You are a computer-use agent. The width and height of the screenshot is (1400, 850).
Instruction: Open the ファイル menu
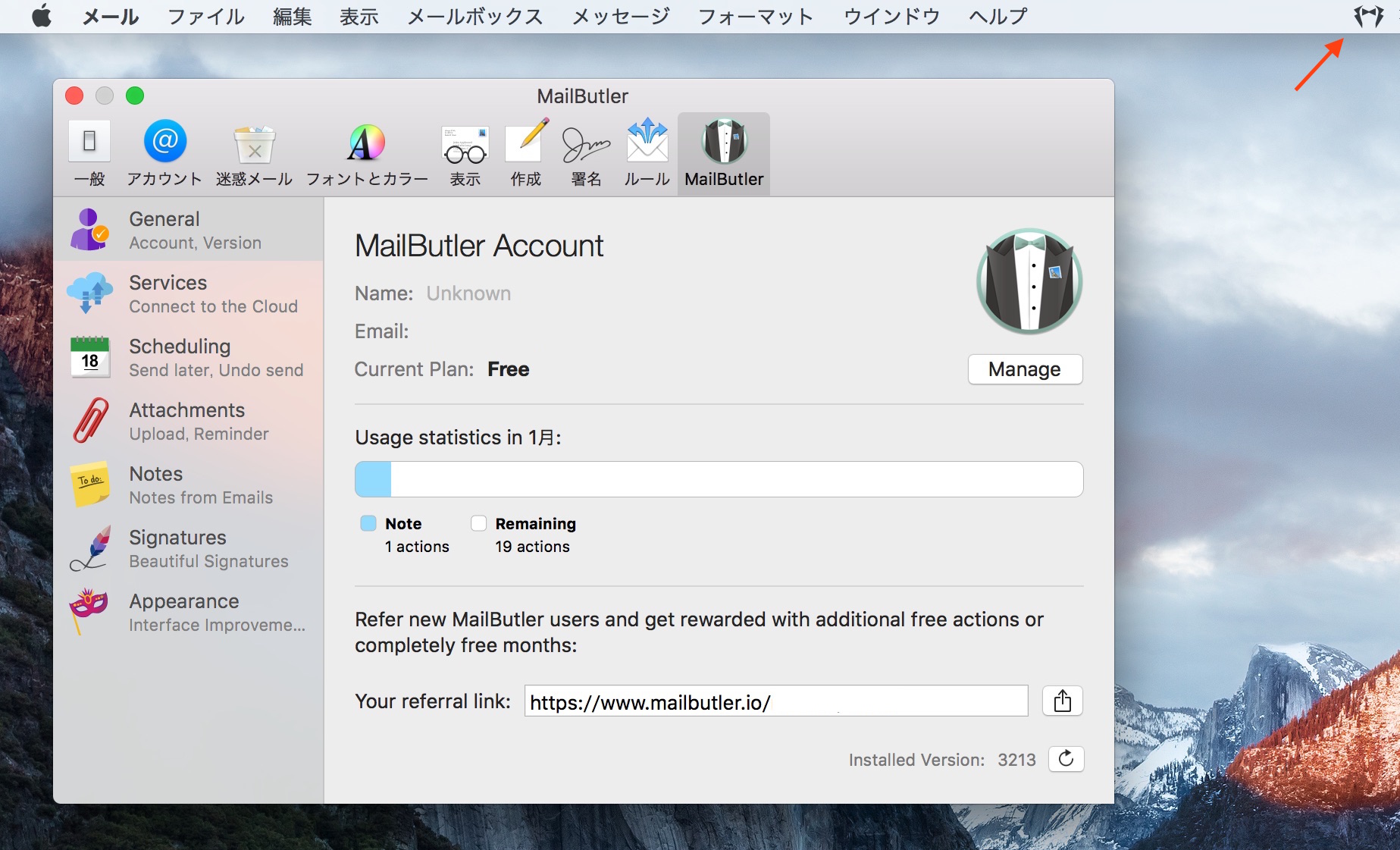206,16
